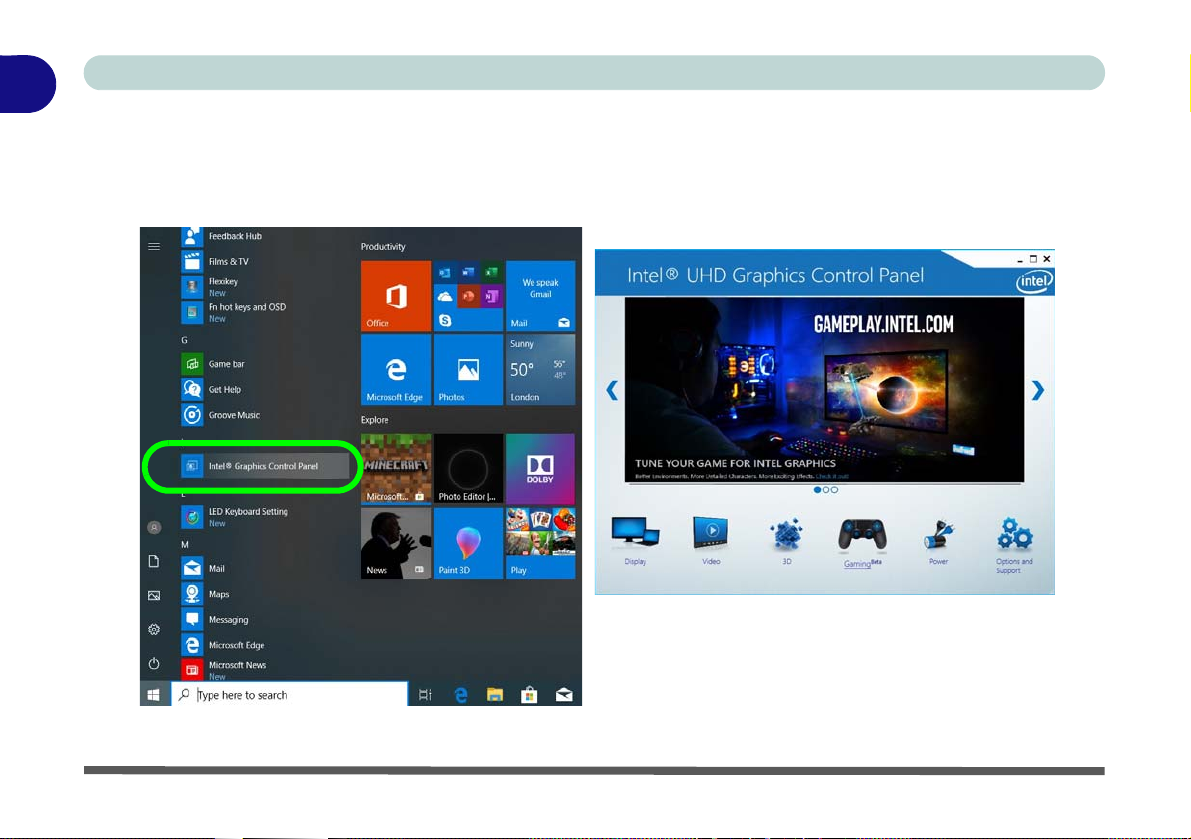Image resolution: width=1191 pixels, height=839 pixels.
Task: Follow the Check it out banner link
Action: pyautogui.click(x=832, y=477)
